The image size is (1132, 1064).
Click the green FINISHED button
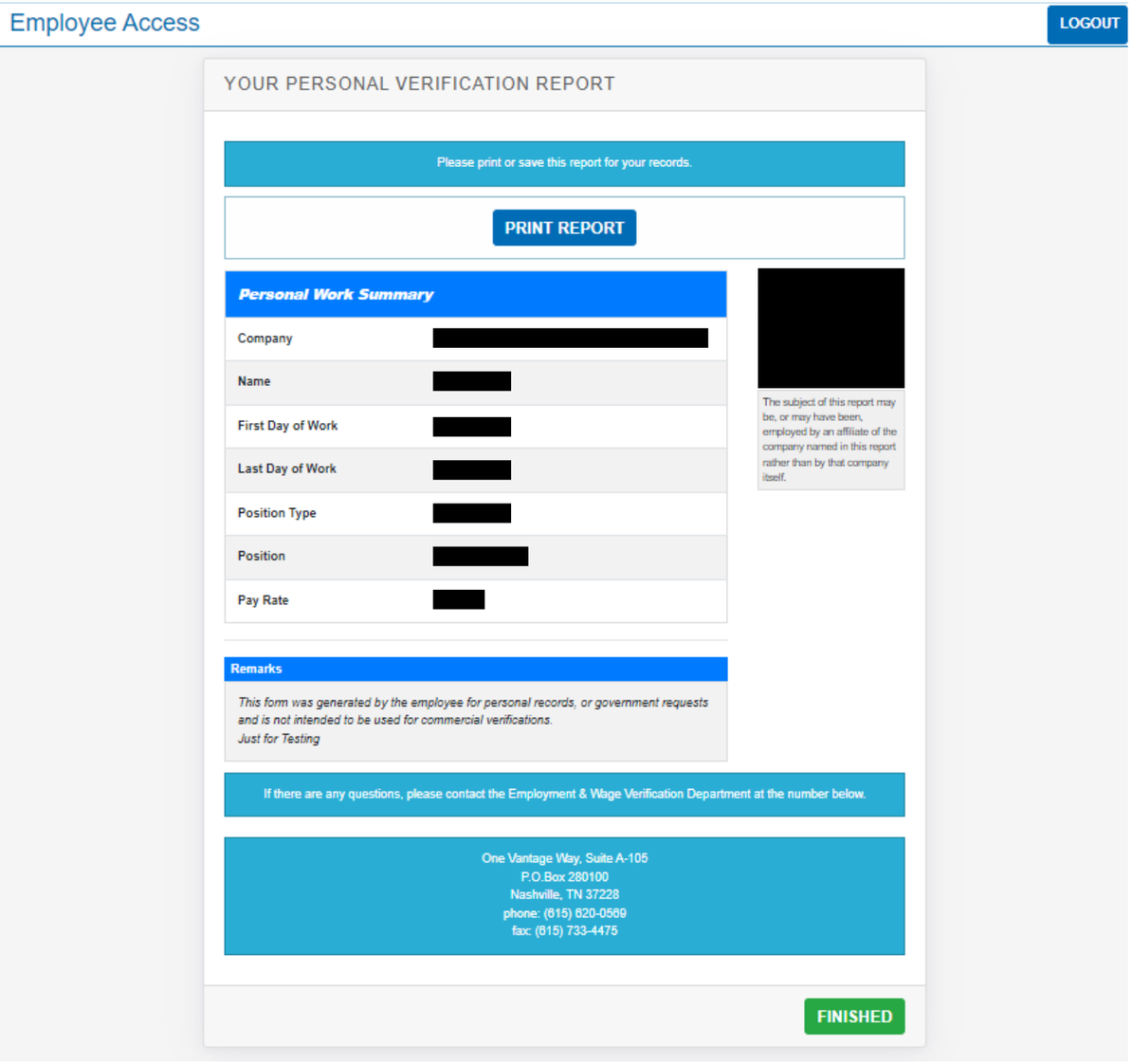click(x=855, y=1017)
